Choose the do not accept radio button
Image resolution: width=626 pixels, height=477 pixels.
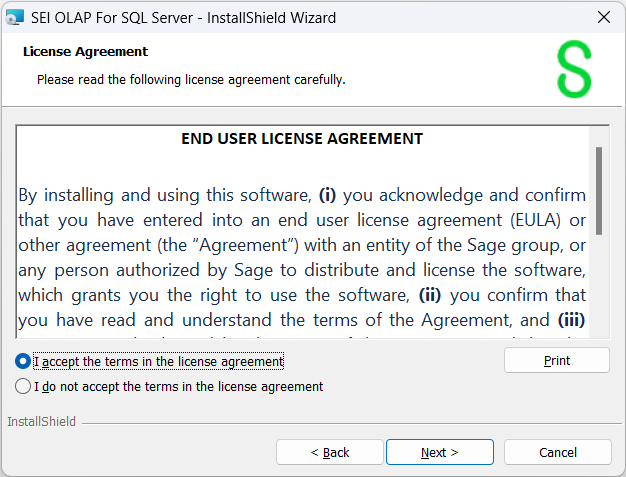coord(23,386)
